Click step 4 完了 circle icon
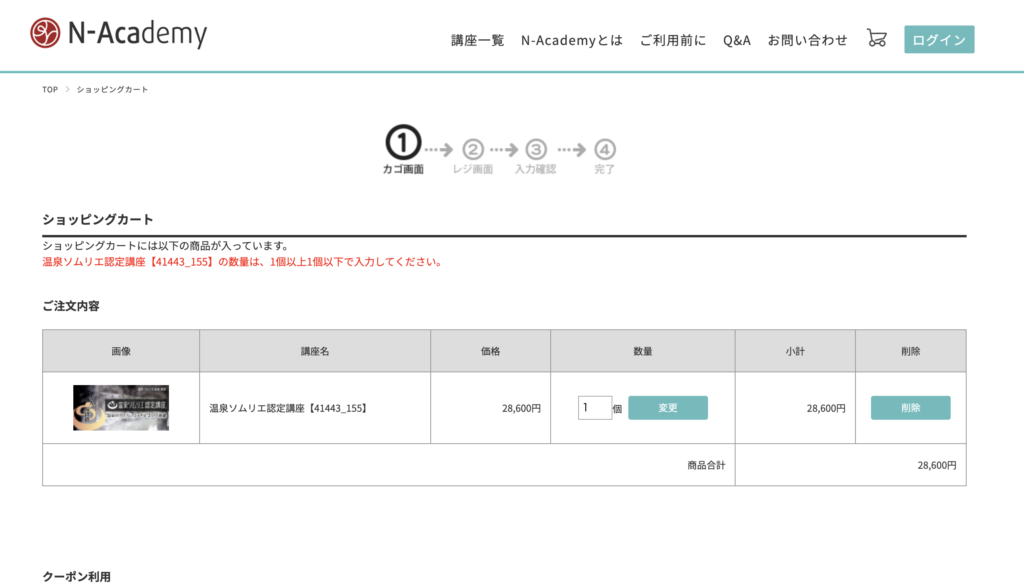This screenshot has width=1024, height=587. (x=604, y=150)
